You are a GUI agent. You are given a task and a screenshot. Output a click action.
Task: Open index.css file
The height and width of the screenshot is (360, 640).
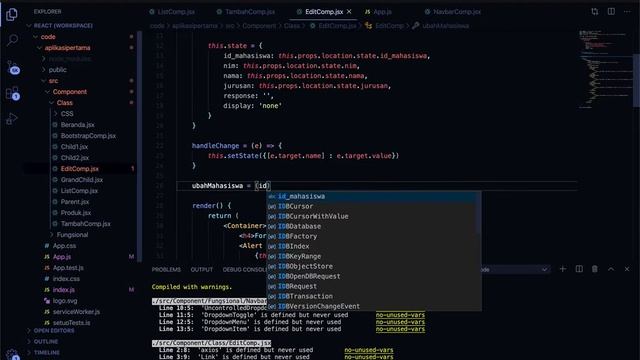pyautogui.click(x=66, y=279)
